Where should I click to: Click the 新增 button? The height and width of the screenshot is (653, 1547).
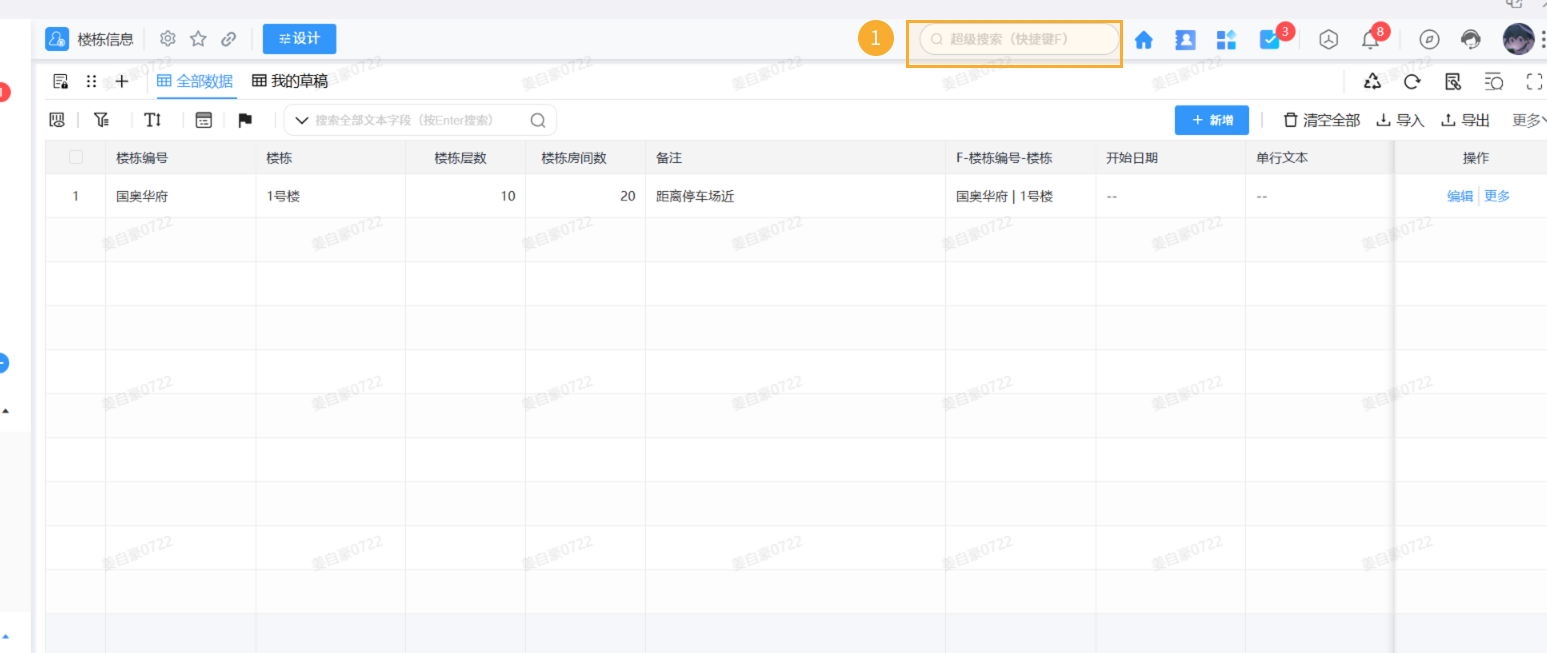click(1212, 120)
